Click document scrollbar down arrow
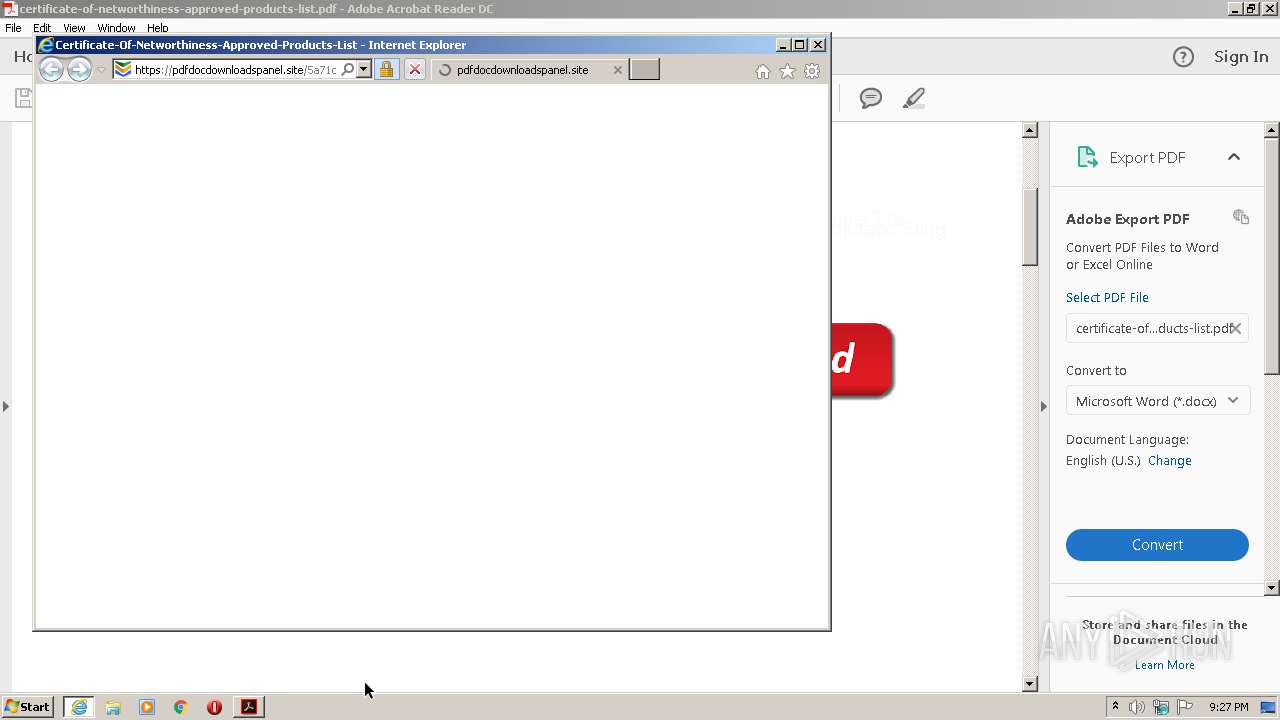Image resolution: width=1280 pixels, height=720 pixels. (1030, 684)
